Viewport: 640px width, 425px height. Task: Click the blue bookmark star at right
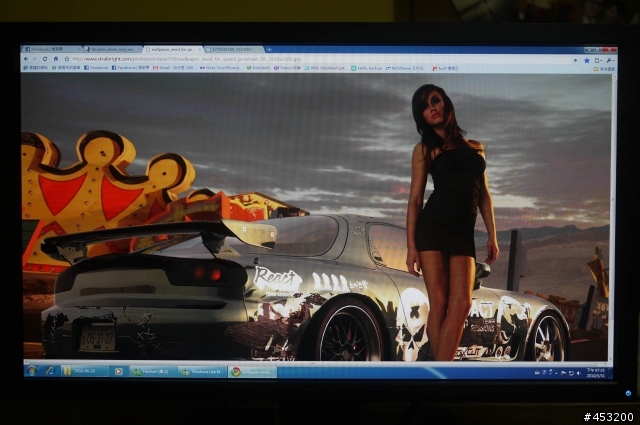tap(587, 60)
